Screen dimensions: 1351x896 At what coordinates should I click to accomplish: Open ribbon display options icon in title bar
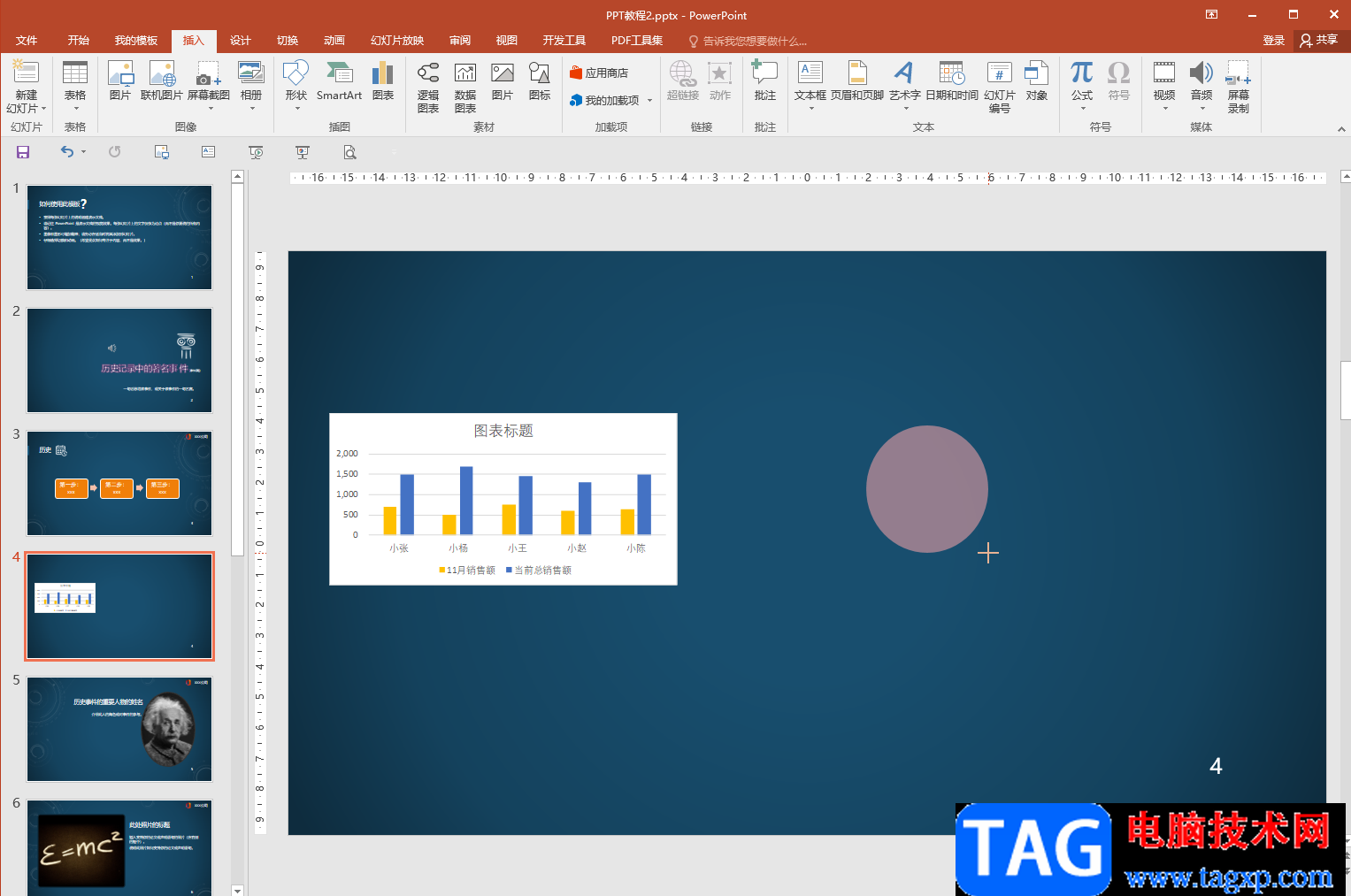click(x=1212, y=15)
